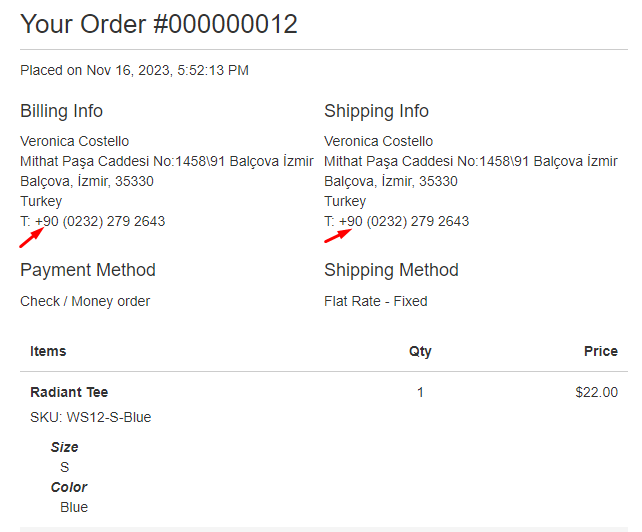
Task: Click red arrow under shipping phone
Action: (338, 236)
